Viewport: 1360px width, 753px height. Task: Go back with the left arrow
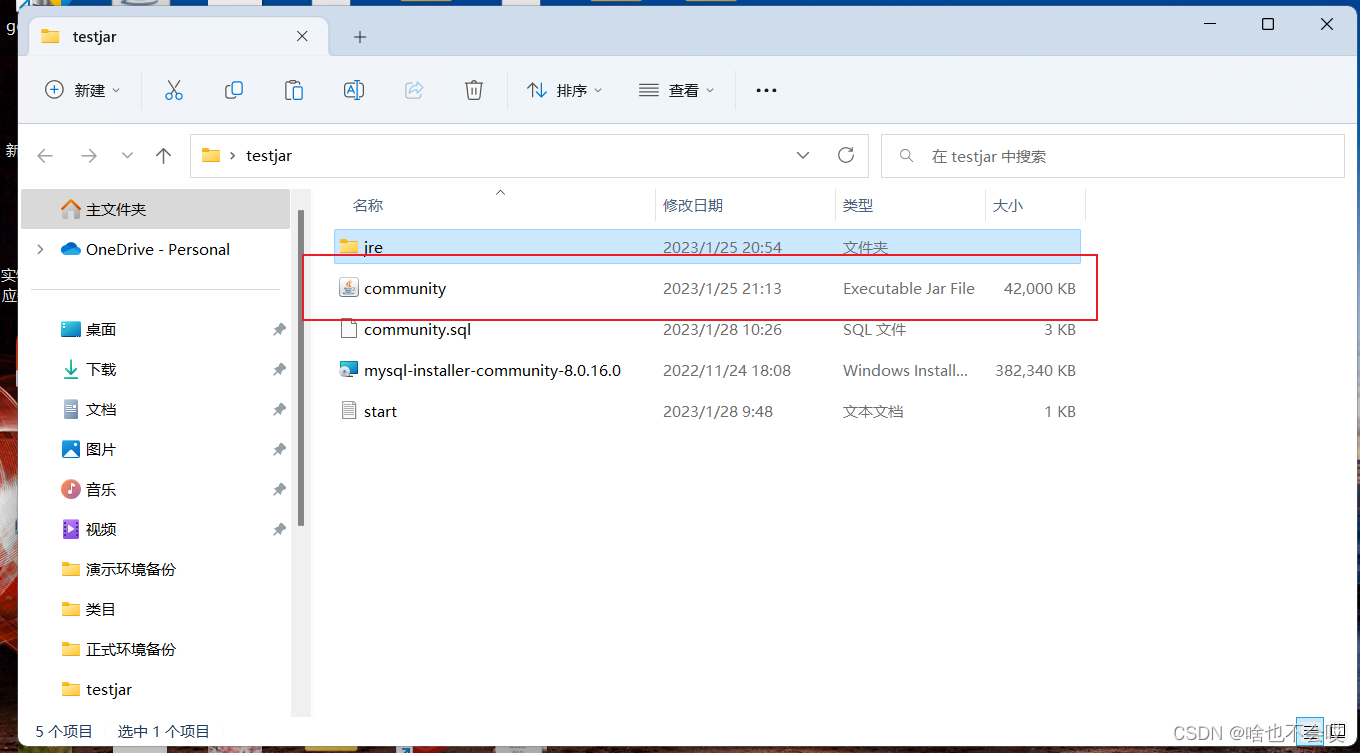pyautogui.click(x=45, y=156)
